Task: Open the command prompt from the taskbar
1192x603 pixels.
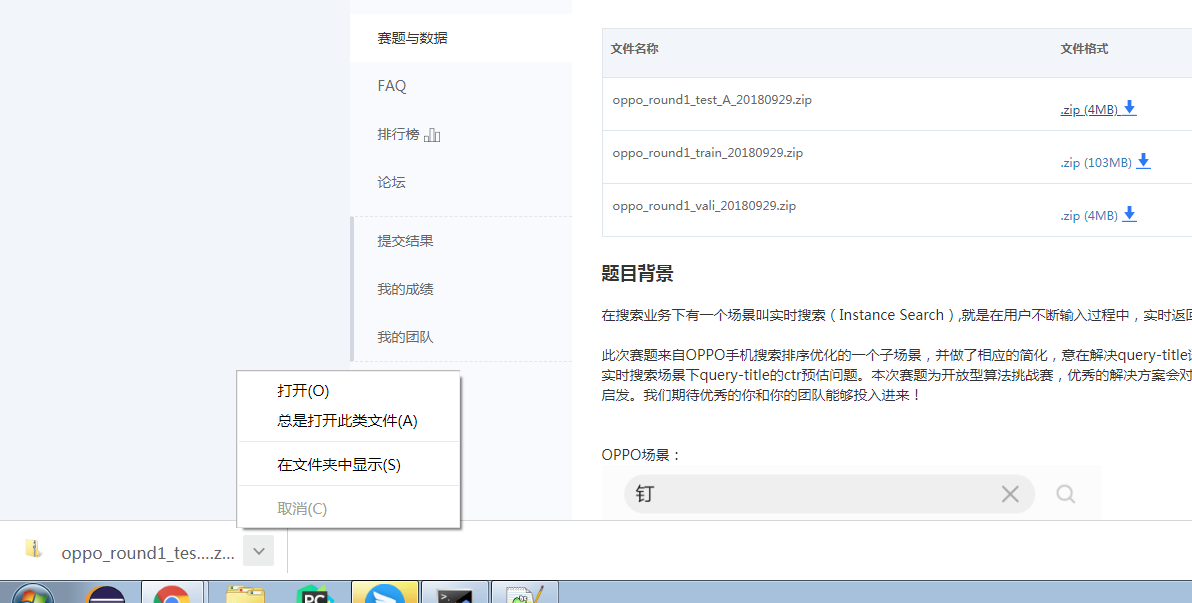Action: 455,592
